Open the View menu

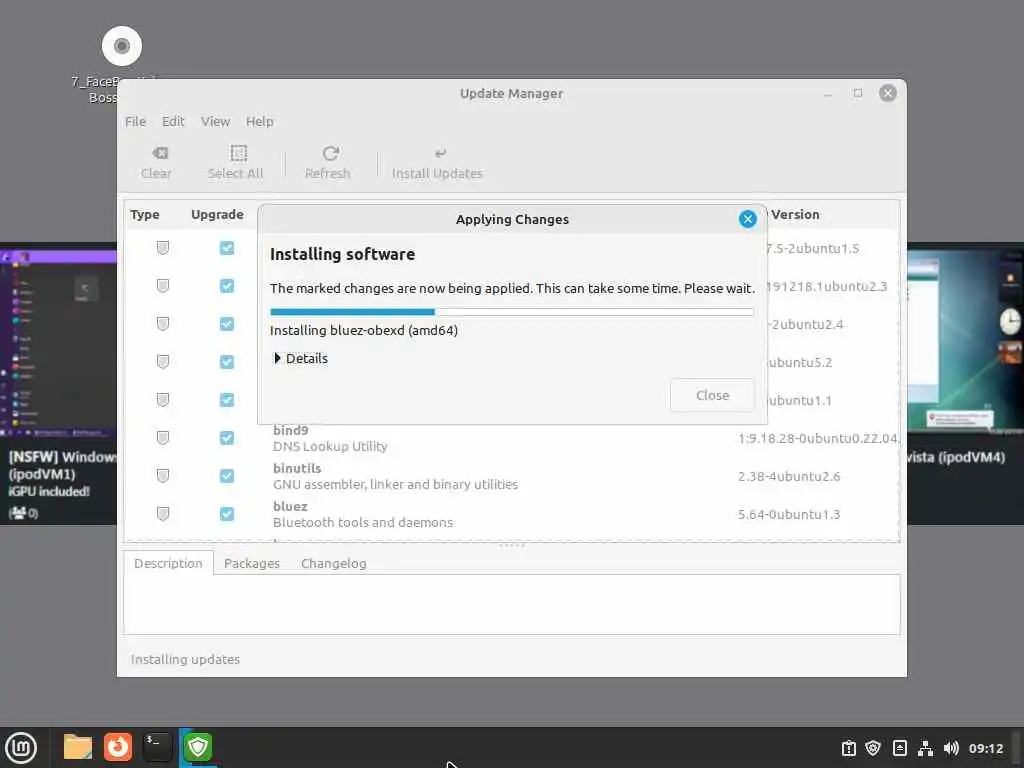216,121
